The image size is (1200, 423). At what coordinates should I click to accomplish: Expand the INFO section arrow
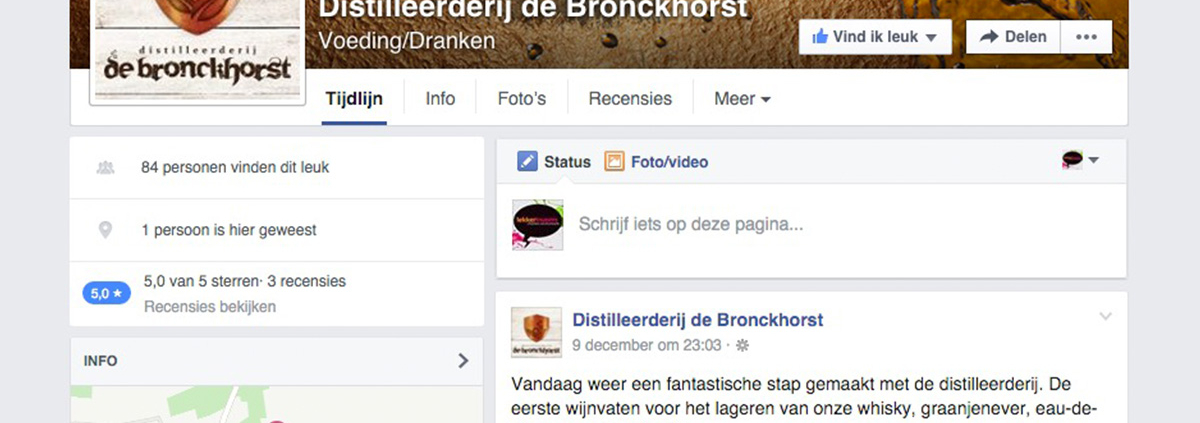(x=463, y=361)
